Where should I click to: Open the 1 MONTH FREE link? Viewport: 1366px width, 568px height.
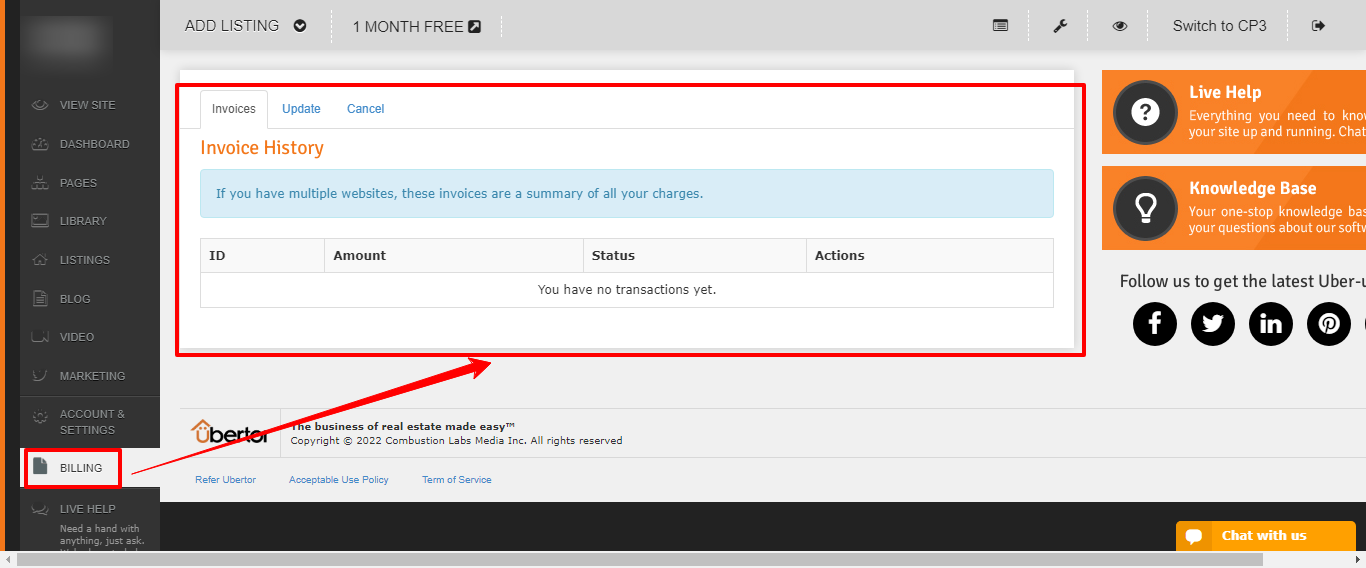416,27
